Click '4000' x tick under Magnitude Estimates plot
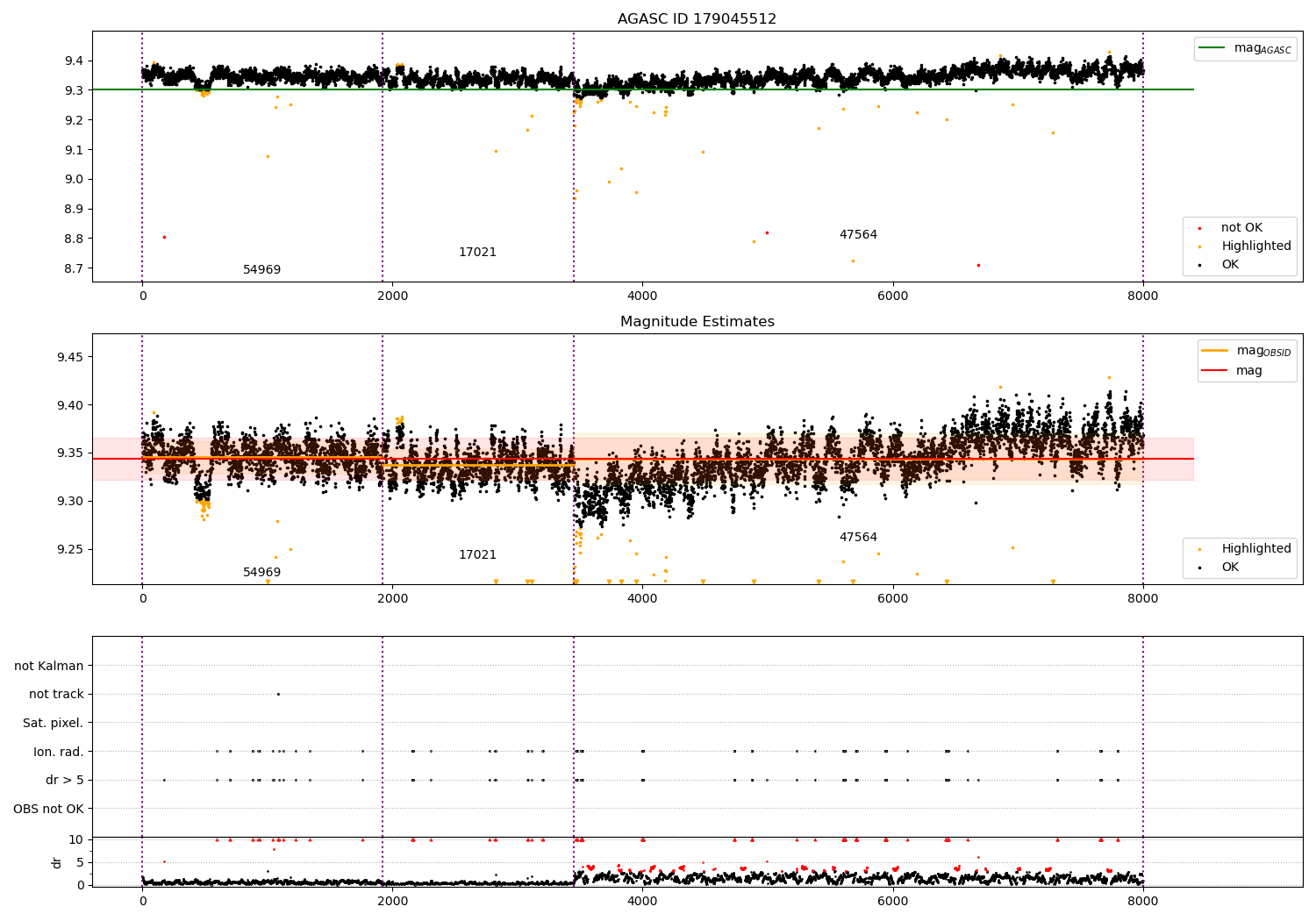Viewport: 1316px width, 921px height. (x=642, y=599)
